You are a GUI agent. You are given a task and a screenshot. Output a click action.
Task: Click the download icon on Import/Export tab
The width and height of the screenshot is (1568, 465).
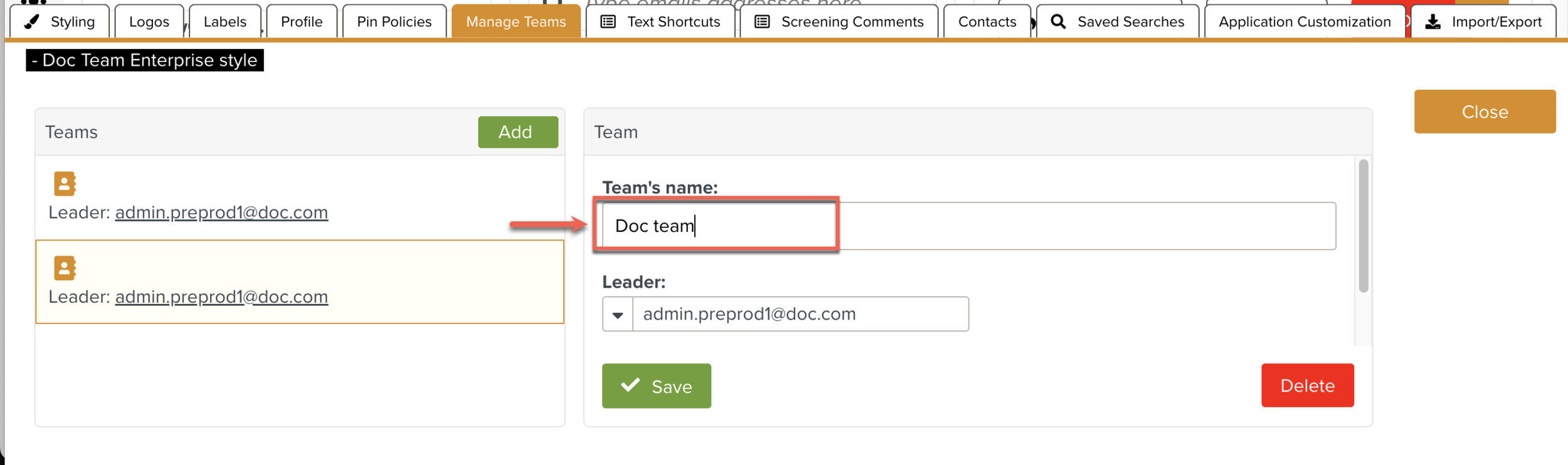pos(1433,22)
